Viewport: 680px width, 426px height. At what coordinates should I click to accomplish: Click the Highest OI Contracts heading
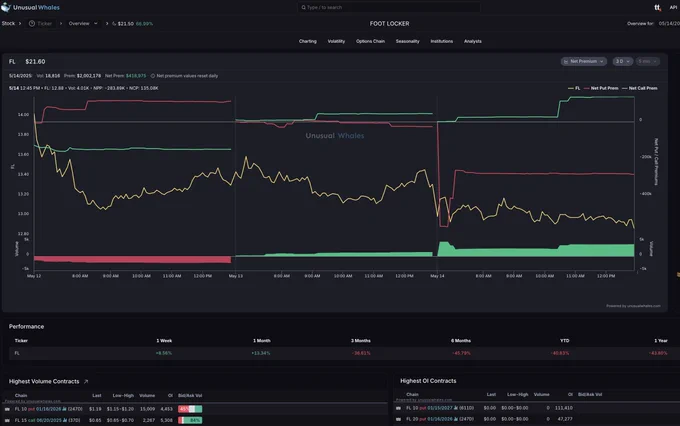tap(428, 381)
